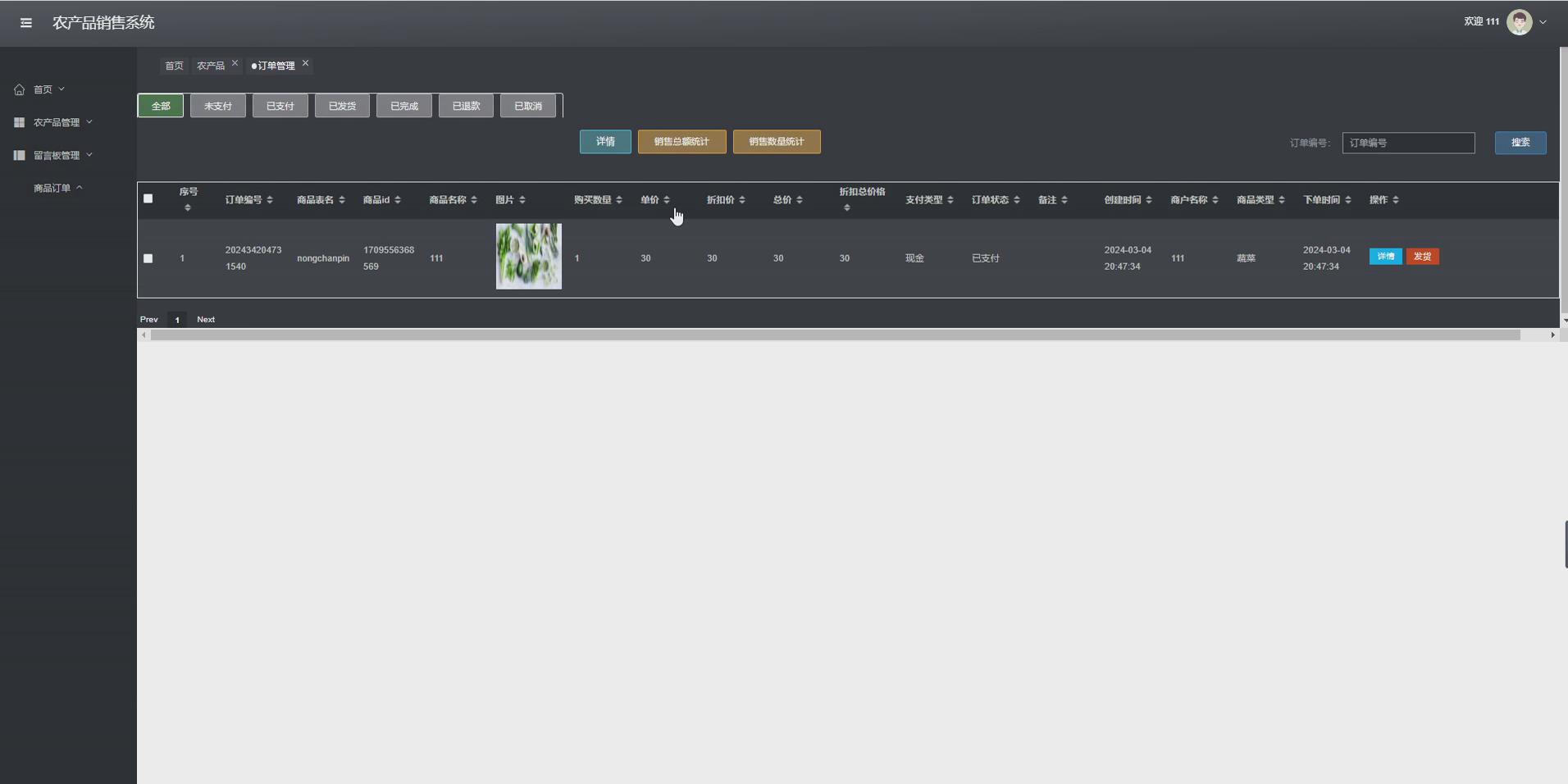Sort by 序号 column arrows
The image size is (1568, 784).
coord(188,207)
